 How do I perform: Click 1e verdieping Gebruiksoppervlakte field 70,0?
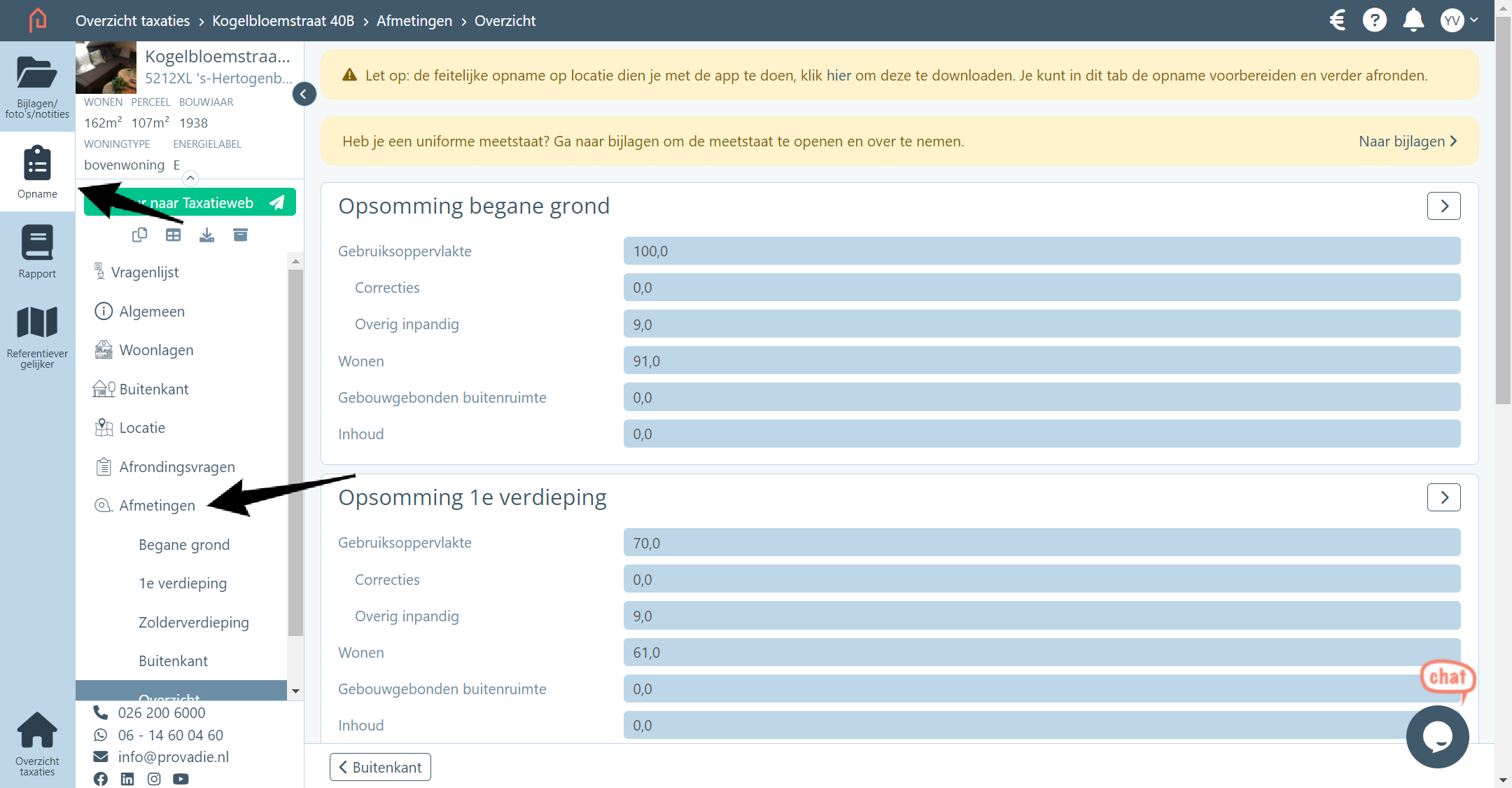click(x=1042, y=543)
